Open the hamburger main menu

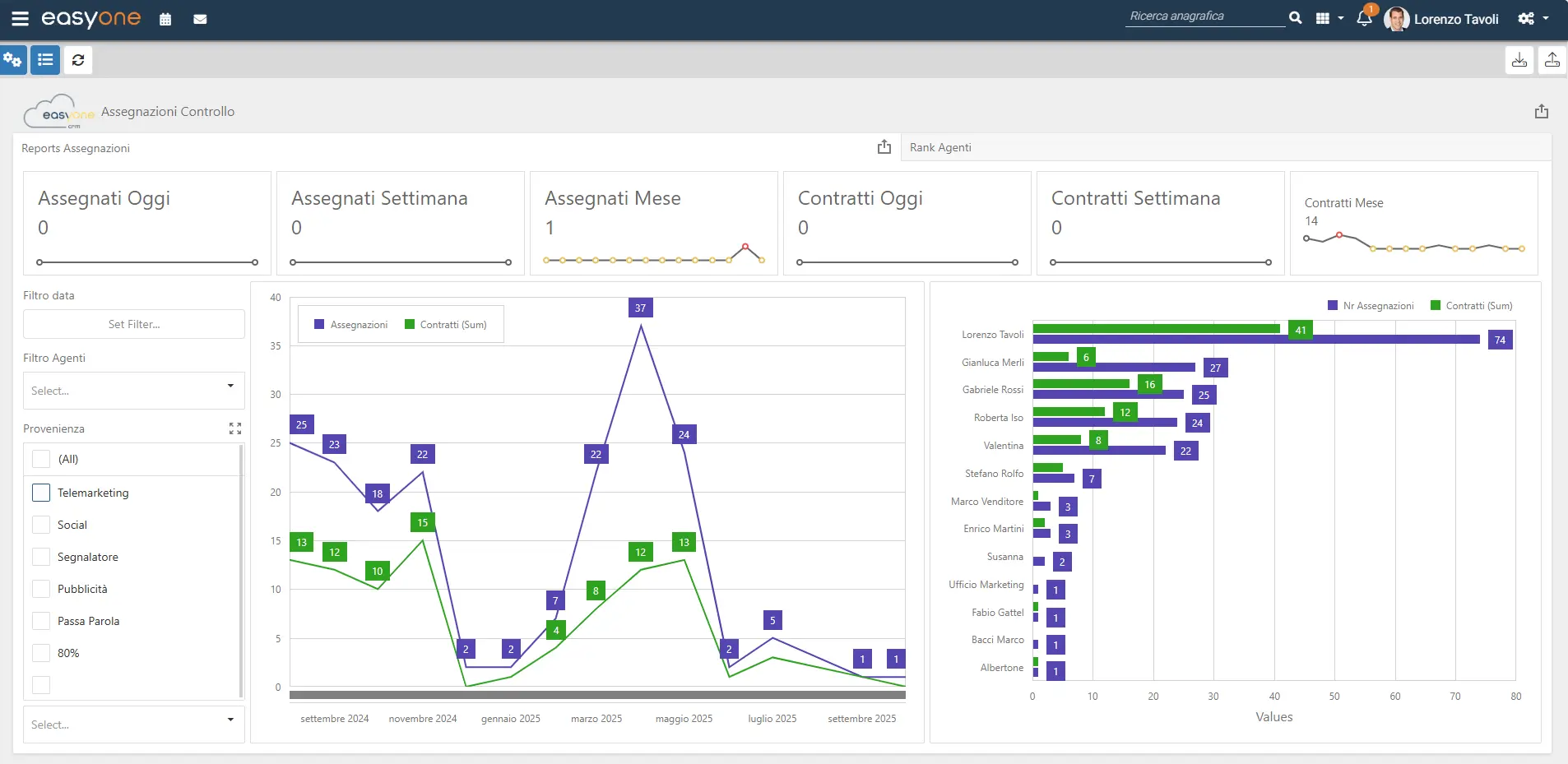click(20, 19)
